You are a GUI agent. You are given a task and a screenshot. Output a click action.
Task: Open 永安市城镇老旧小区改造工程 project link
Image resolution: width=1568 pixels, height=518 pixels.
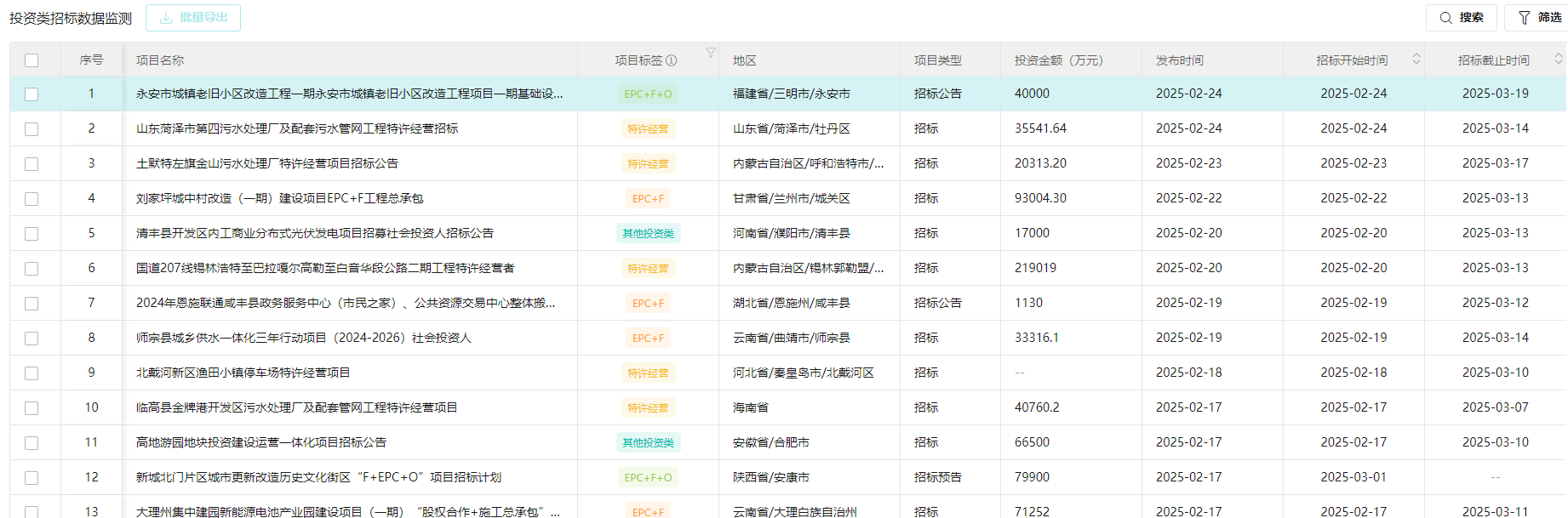(349, 94)
